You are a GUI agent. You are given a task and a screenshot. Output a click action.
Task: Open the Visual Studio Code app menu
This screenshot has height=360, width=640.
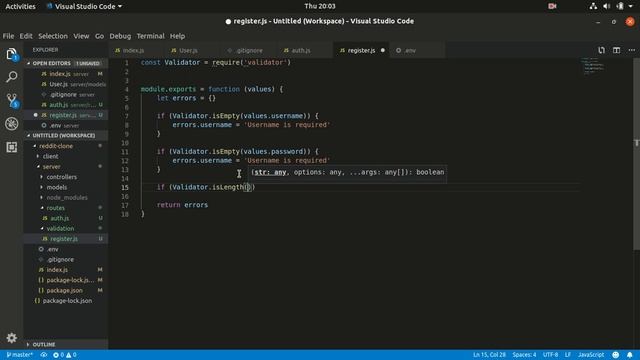tap(84, 6)
